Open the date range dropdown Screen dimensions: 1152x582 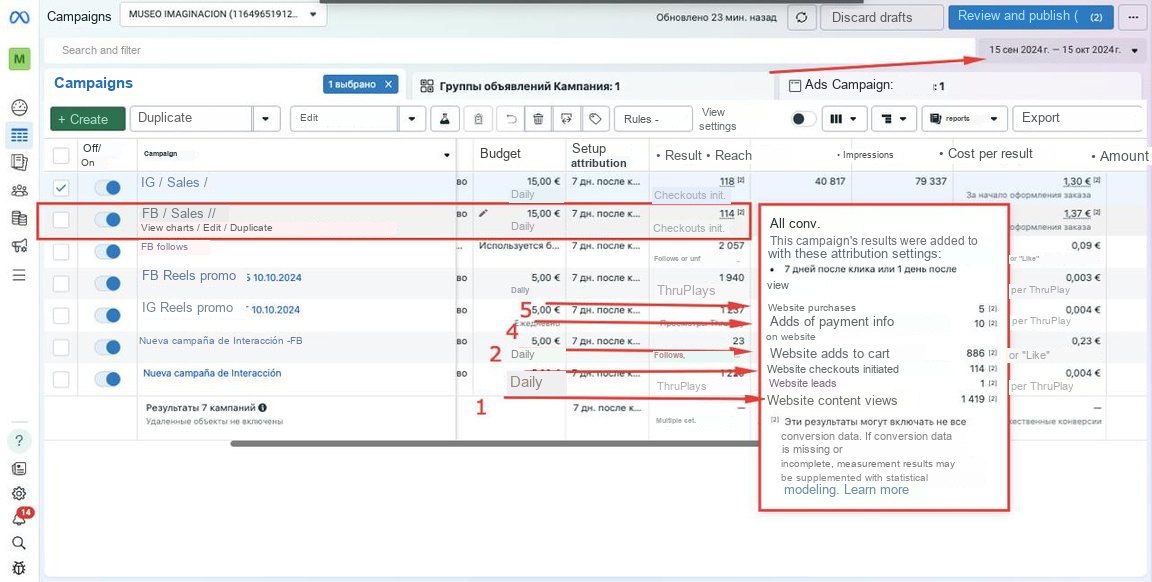[1064, 50]
